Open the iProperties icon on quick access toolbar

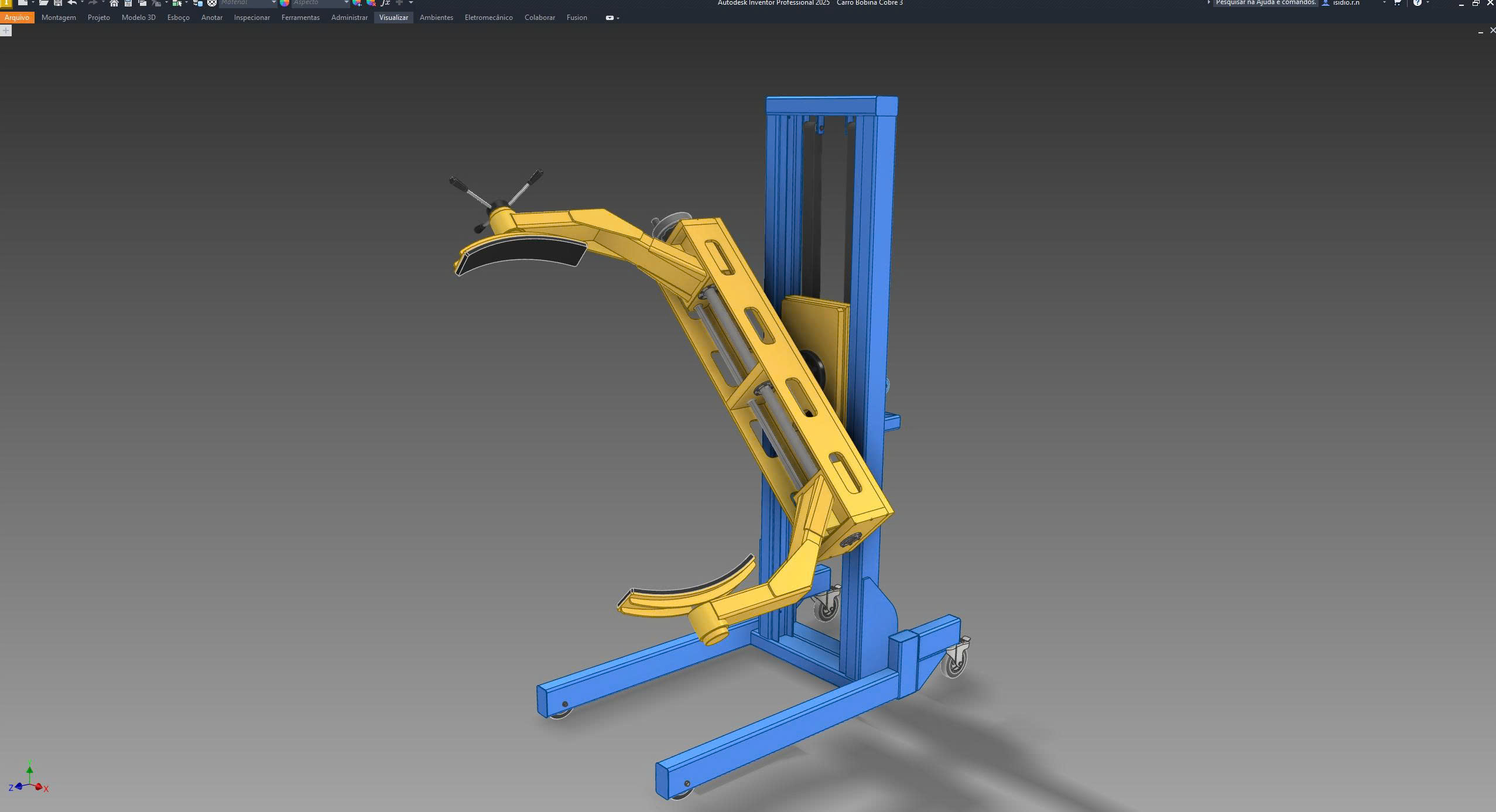pos(127,3)
